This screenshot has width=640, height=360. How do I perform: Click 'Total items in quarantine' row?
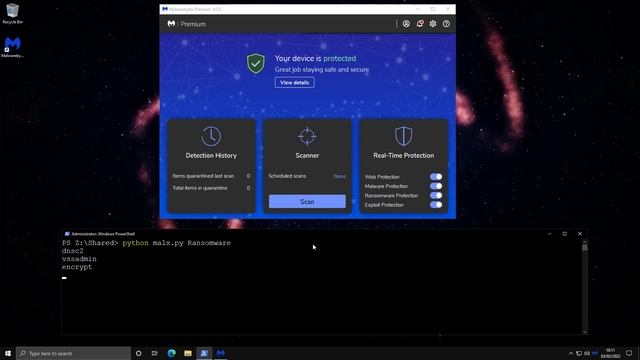pyautogui.click(x=211, y=188)
